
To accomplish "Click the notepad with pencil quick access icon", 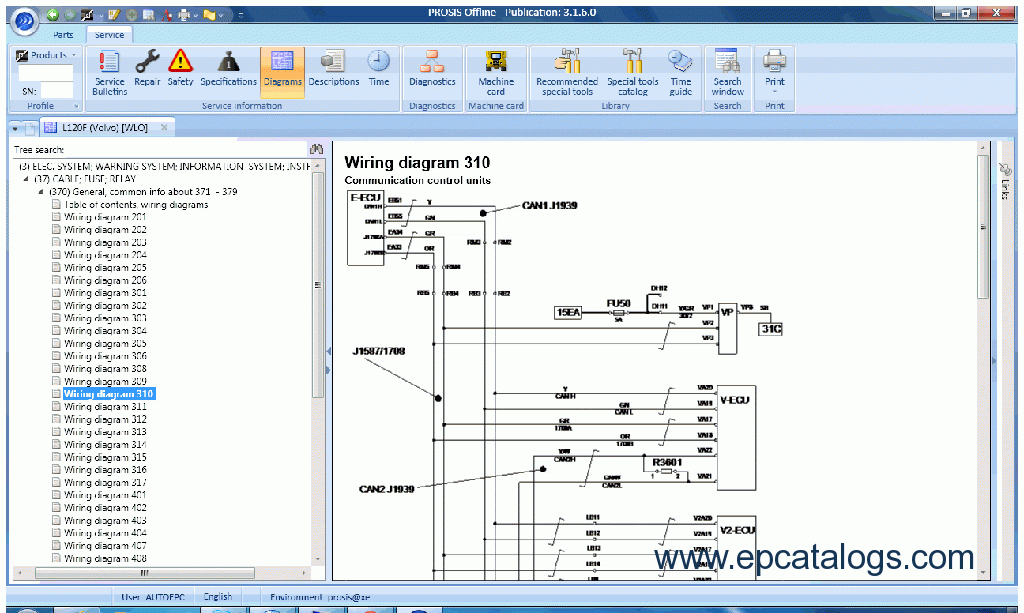I will [x=114, y=14].
